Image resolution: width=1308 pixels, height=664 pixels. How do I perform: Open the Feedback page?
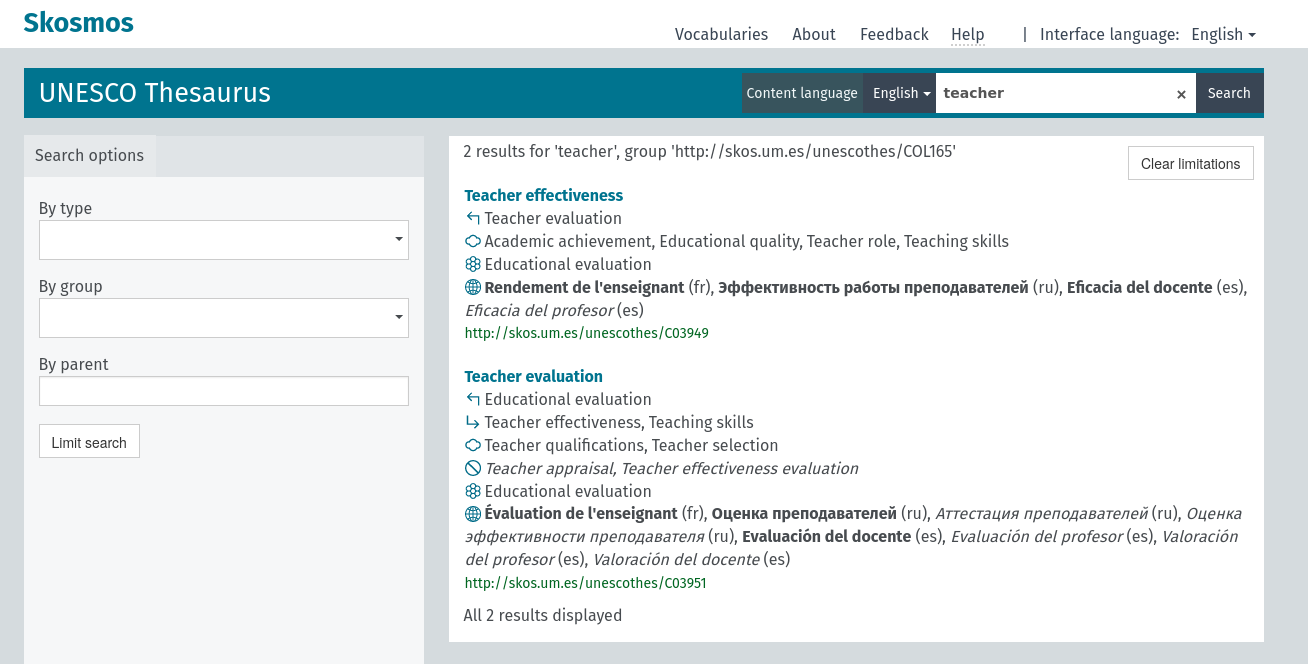click(894, 34)
